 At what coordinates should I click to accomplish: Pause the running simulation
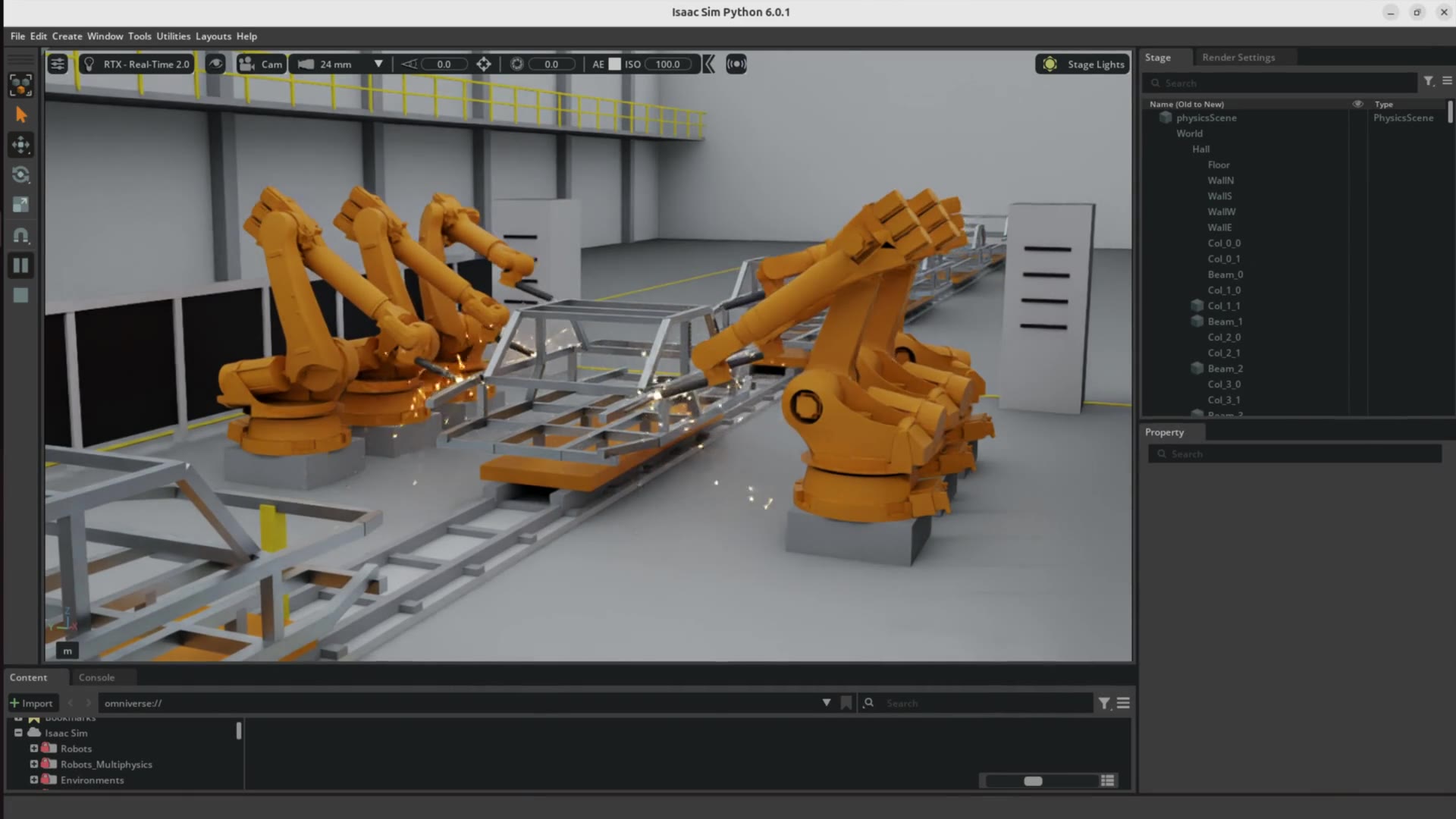tap(20, 265)
